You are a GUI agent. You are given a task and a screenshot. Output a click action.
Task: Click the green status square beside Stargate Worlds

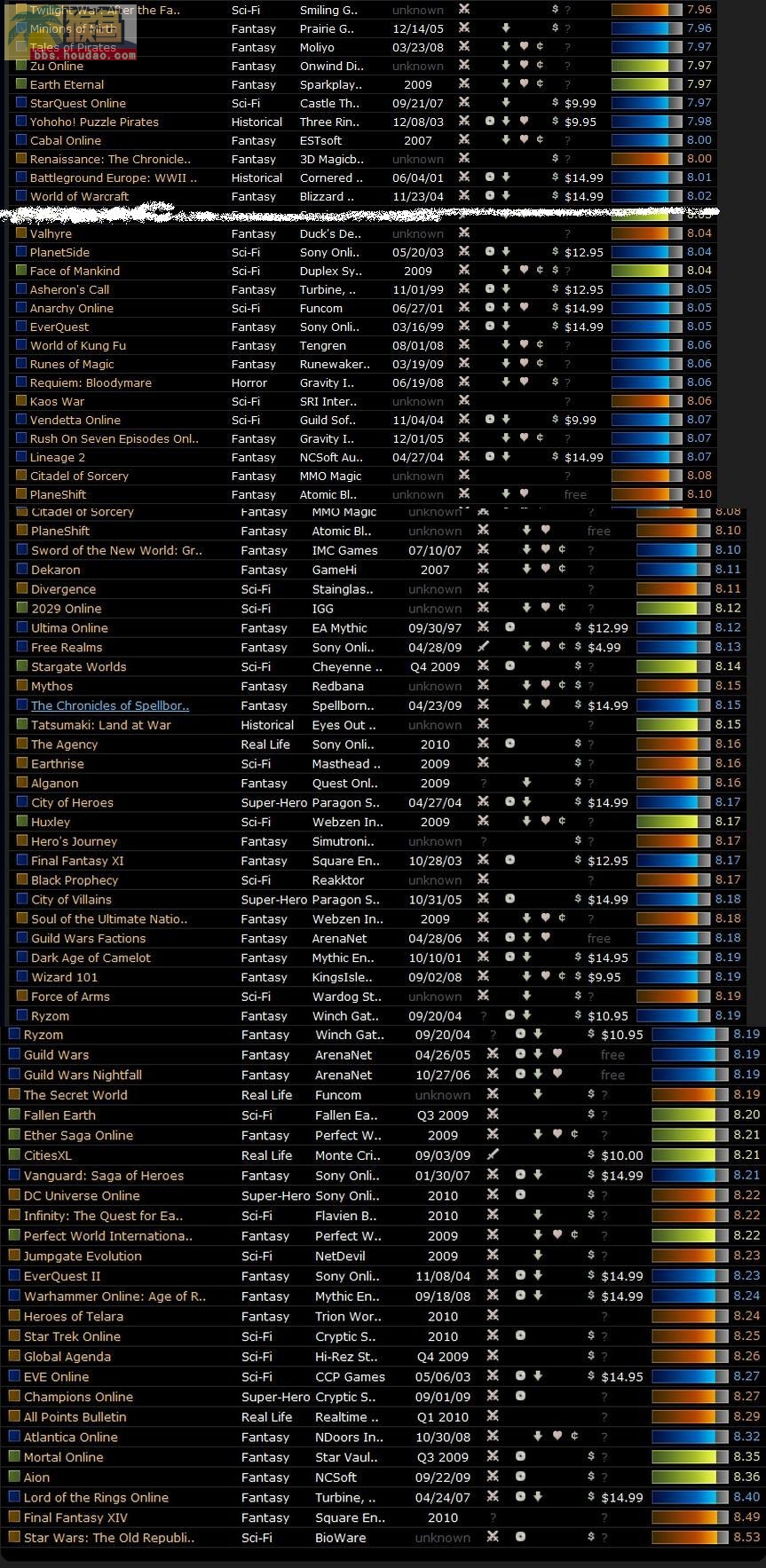[22, 666]
